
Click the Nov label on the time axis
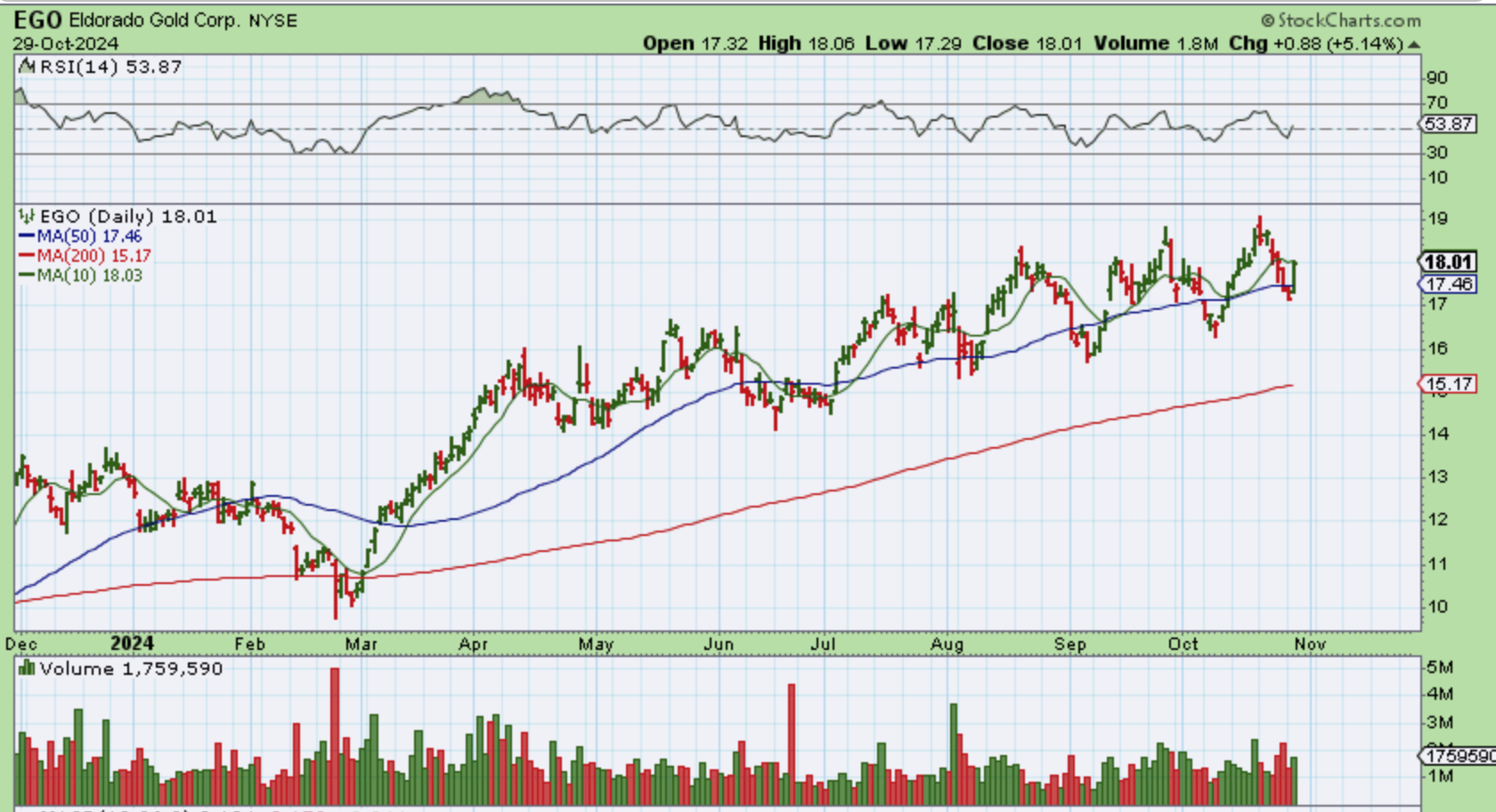point(1310,644)
